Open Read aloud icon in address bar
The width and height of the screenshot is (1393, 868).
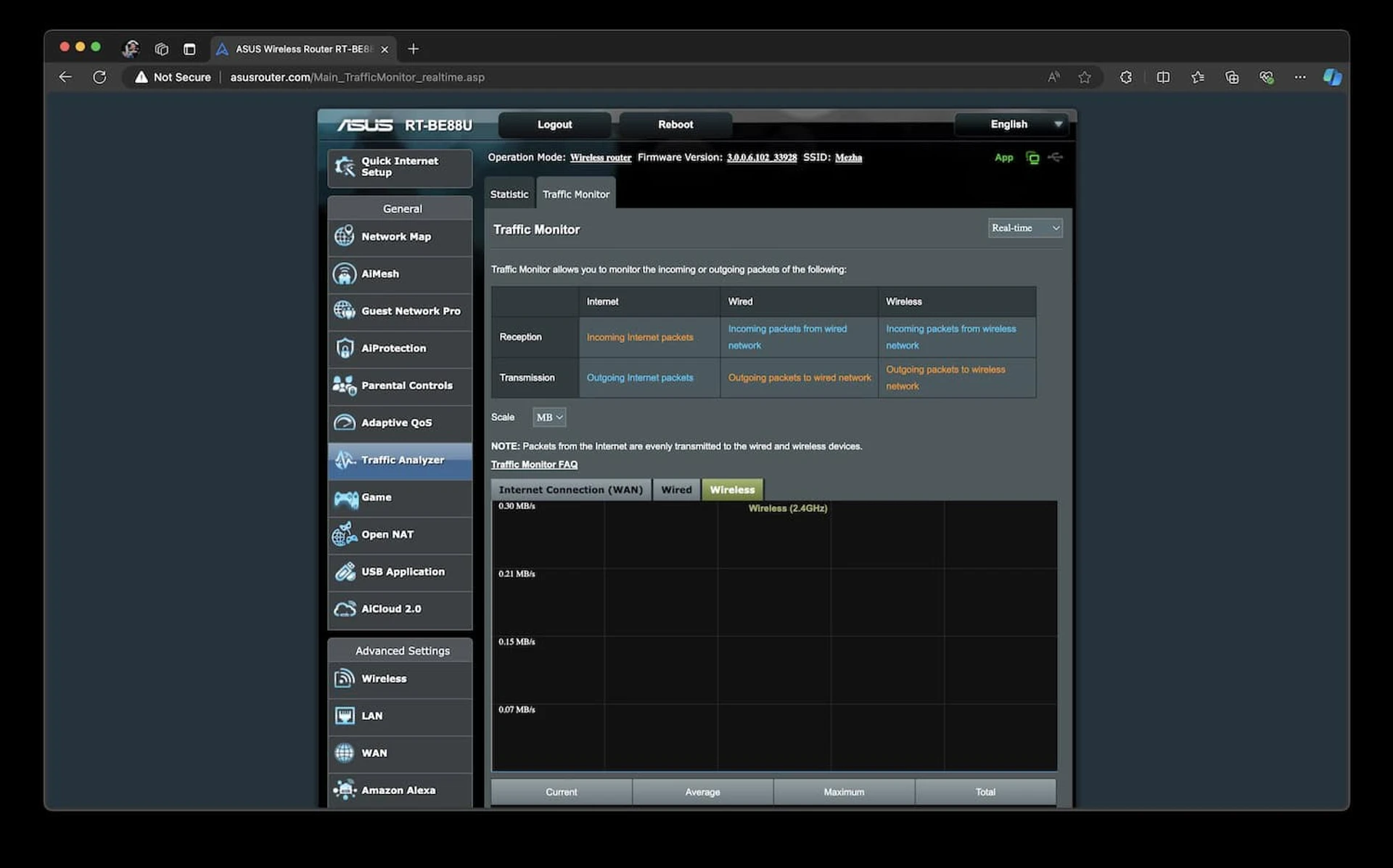pyautogui.click(x=1053, y=77)
